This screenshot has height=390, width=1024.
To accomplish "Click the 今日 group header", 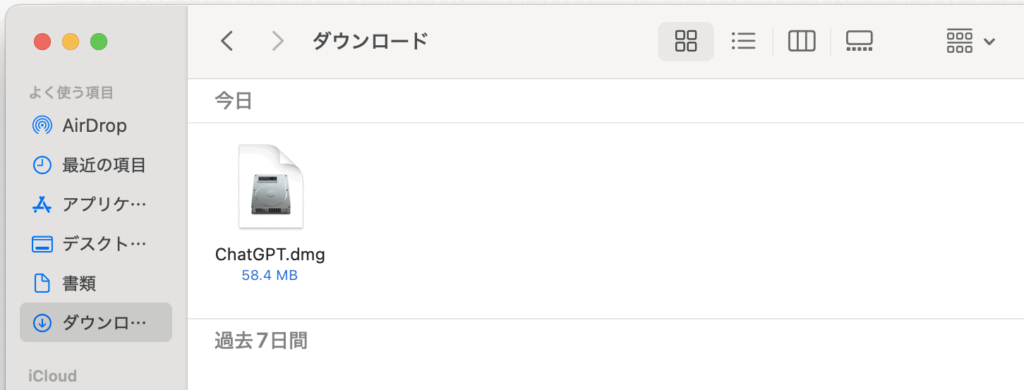I will (x=234, y=101).
